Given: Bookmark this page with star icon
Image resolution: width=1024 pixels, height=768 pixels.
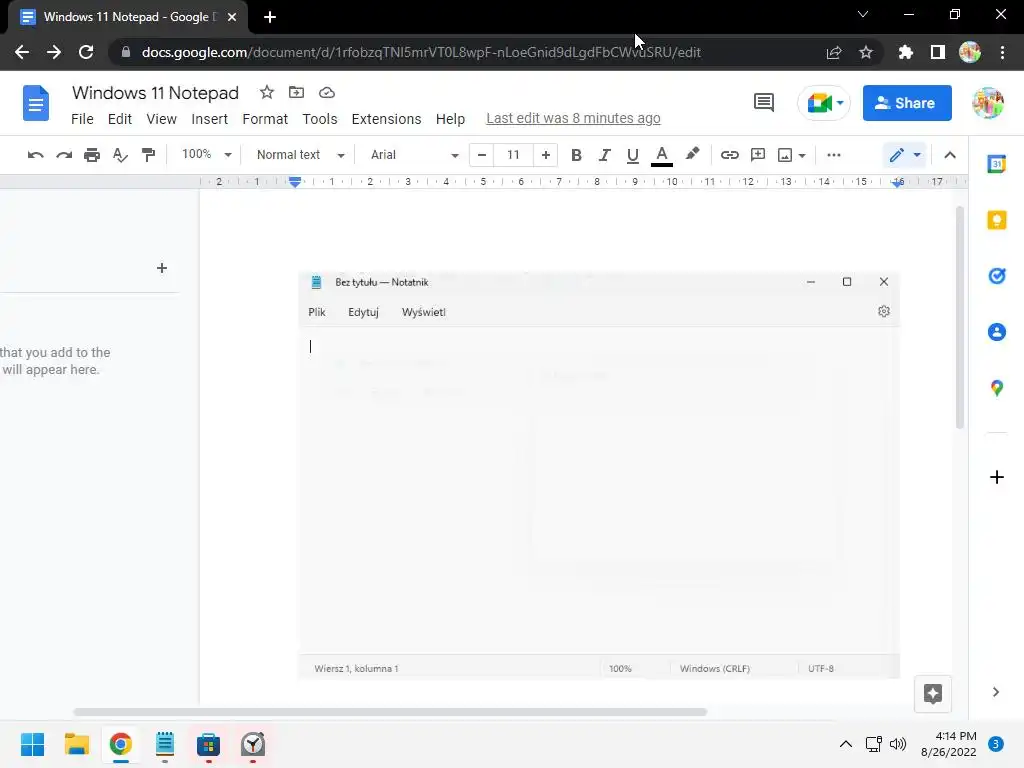Looking at the screenshot, I should (x=865, y=52).
